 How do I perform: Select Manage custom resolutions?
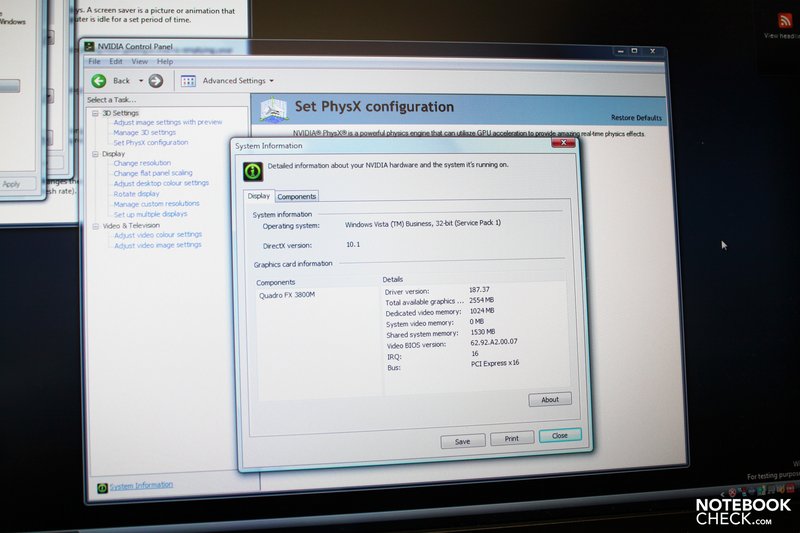(156, 204)
